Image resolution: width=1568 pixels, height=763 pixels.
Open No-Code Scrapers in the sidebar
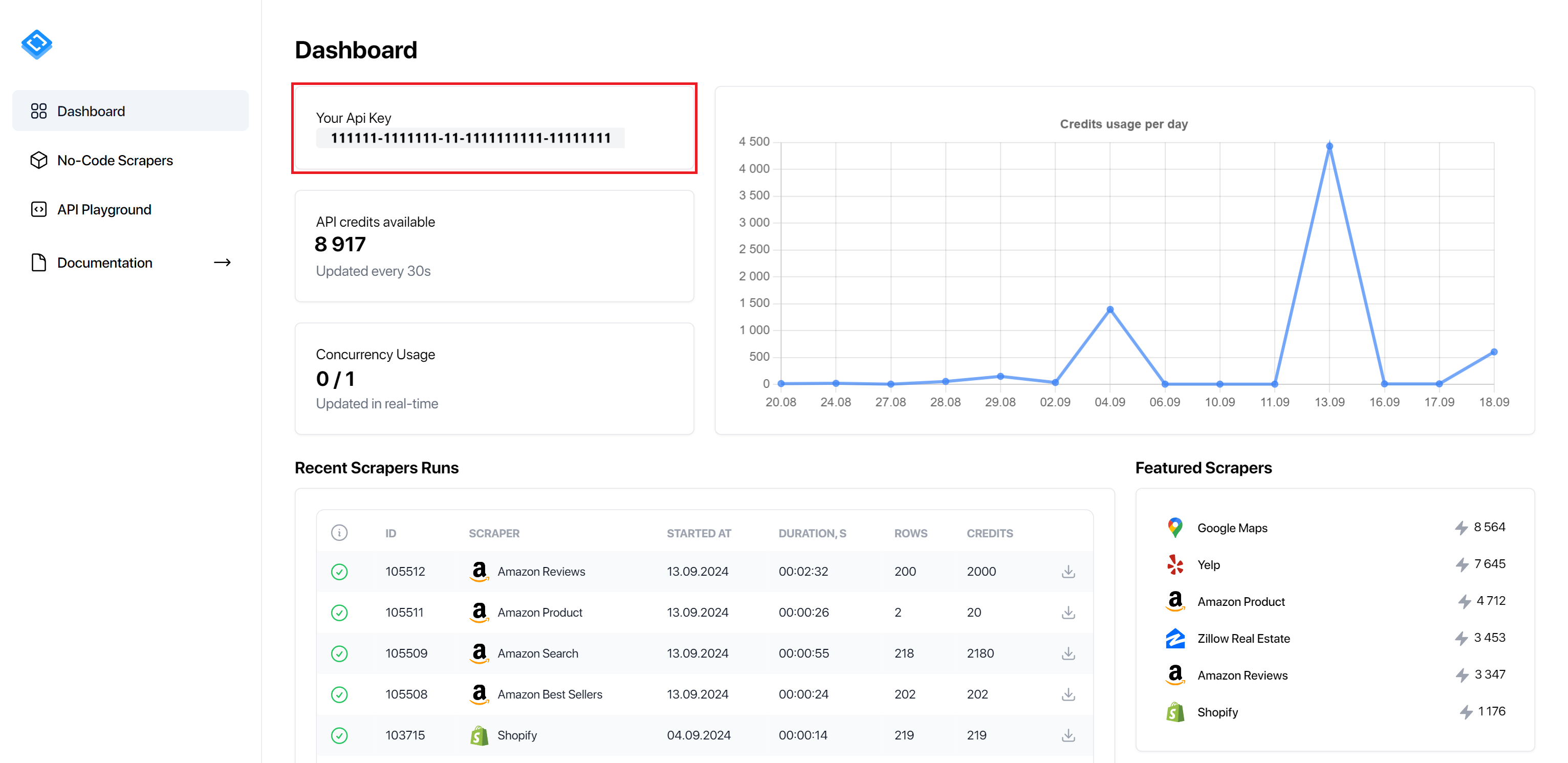[130, 160]
